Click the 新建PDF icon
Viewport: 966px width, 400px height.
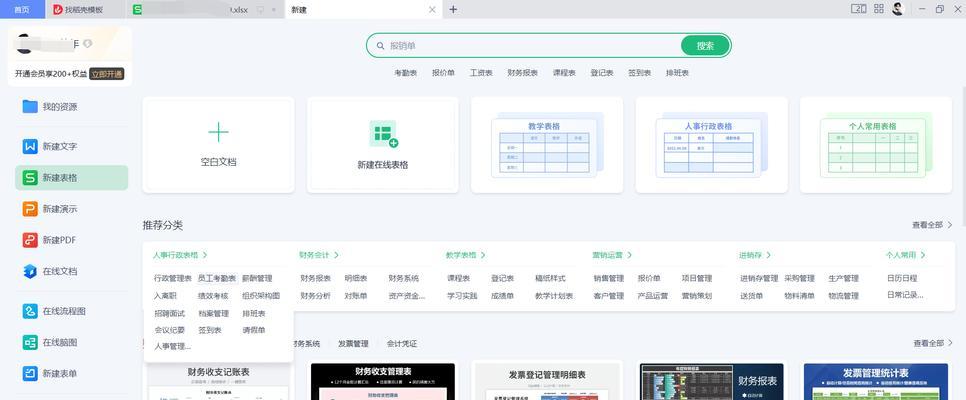pyautogui.click(x=30, y=240)
